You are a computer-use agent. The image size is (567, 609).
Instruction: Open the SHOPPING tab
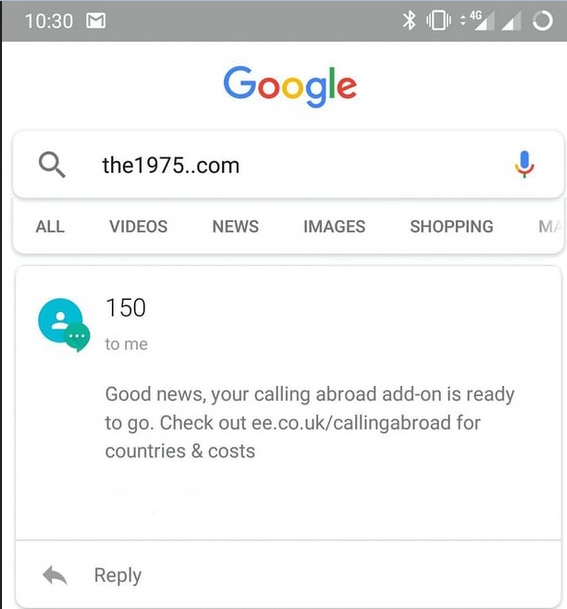pyautogui.click(x=452, y=226)
